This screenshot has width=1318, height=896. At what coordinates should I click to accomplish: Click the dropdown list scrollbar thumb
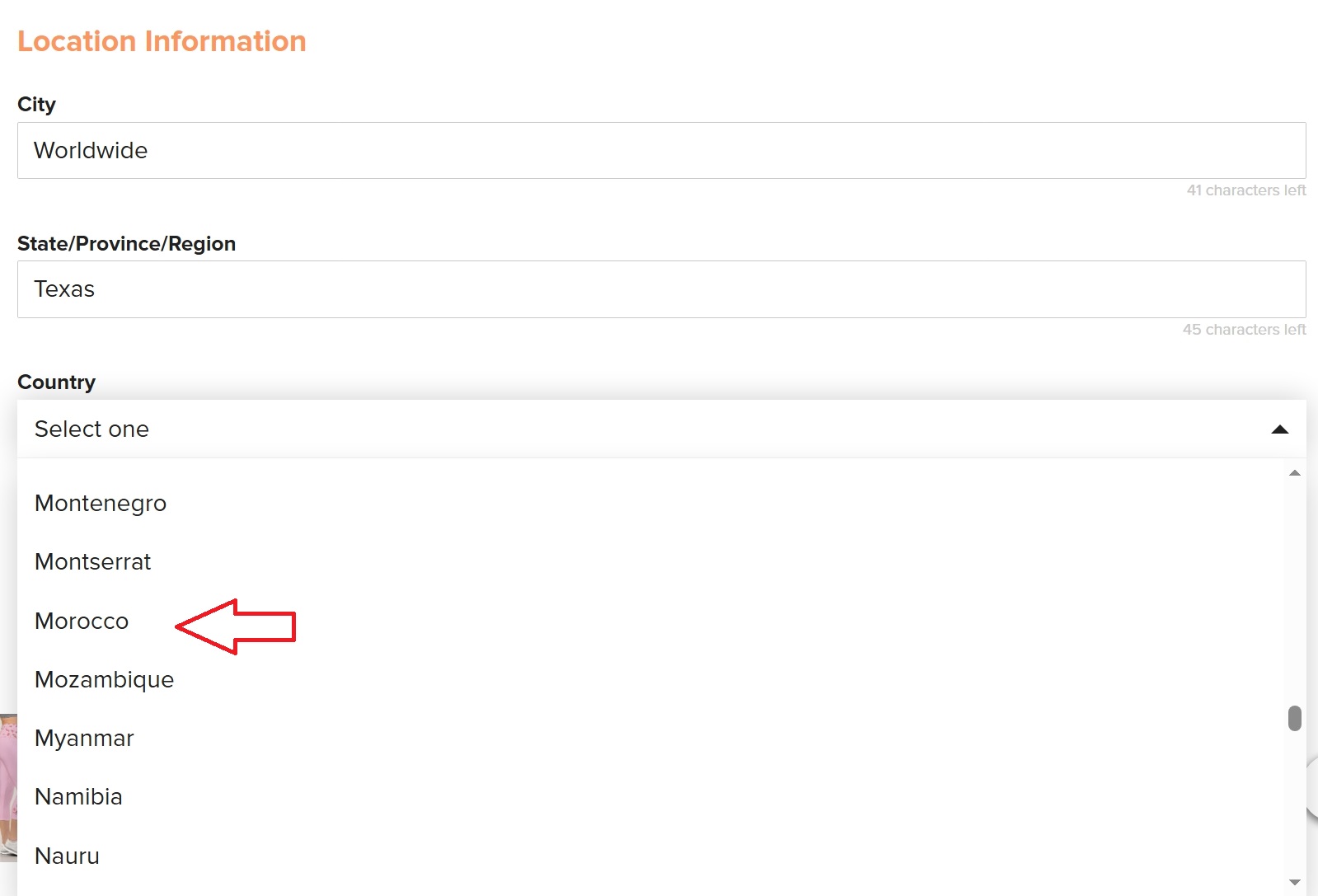1295,718
